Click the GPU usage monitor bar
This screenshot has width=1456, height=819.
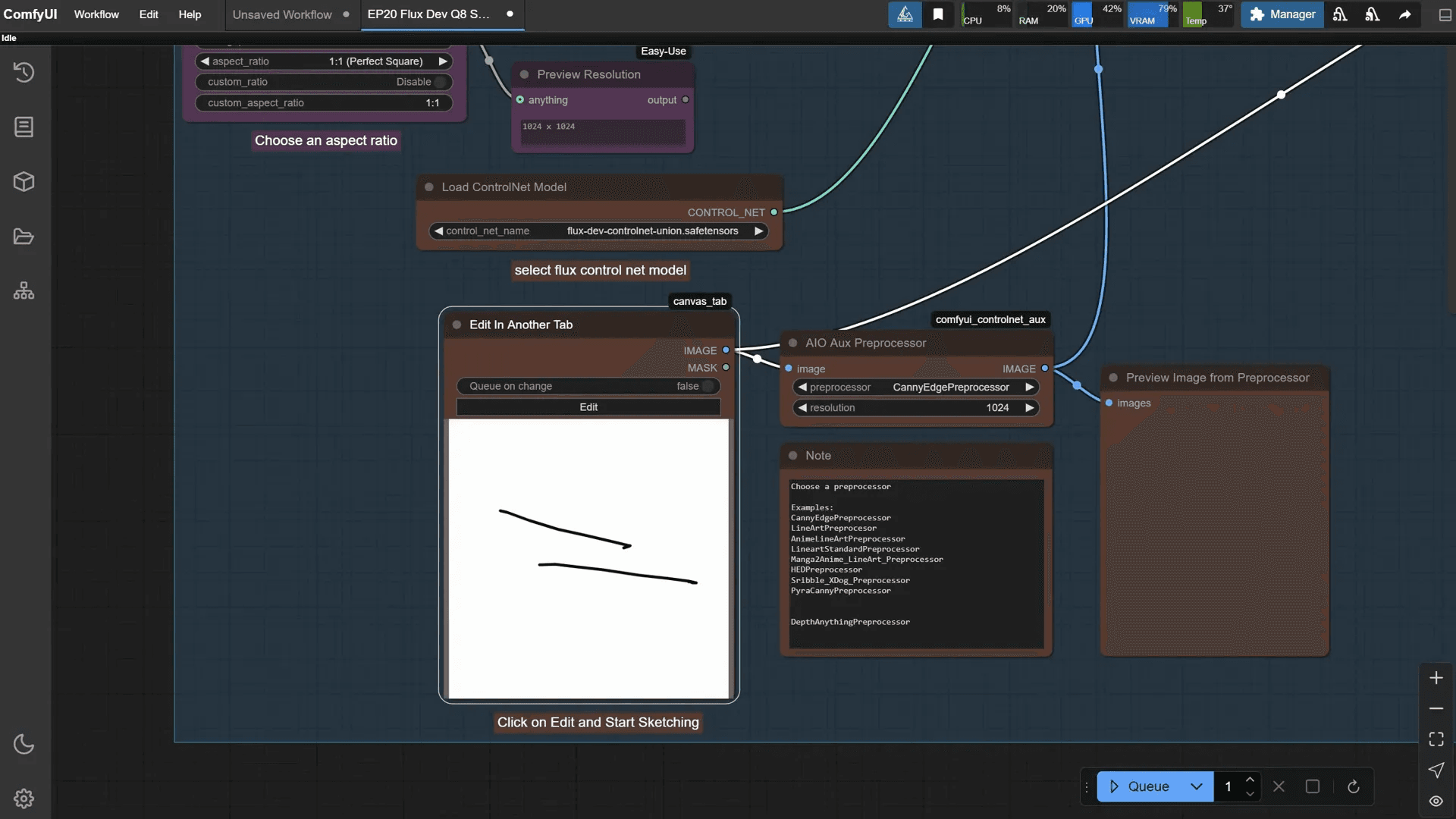tap(1097, 14)
